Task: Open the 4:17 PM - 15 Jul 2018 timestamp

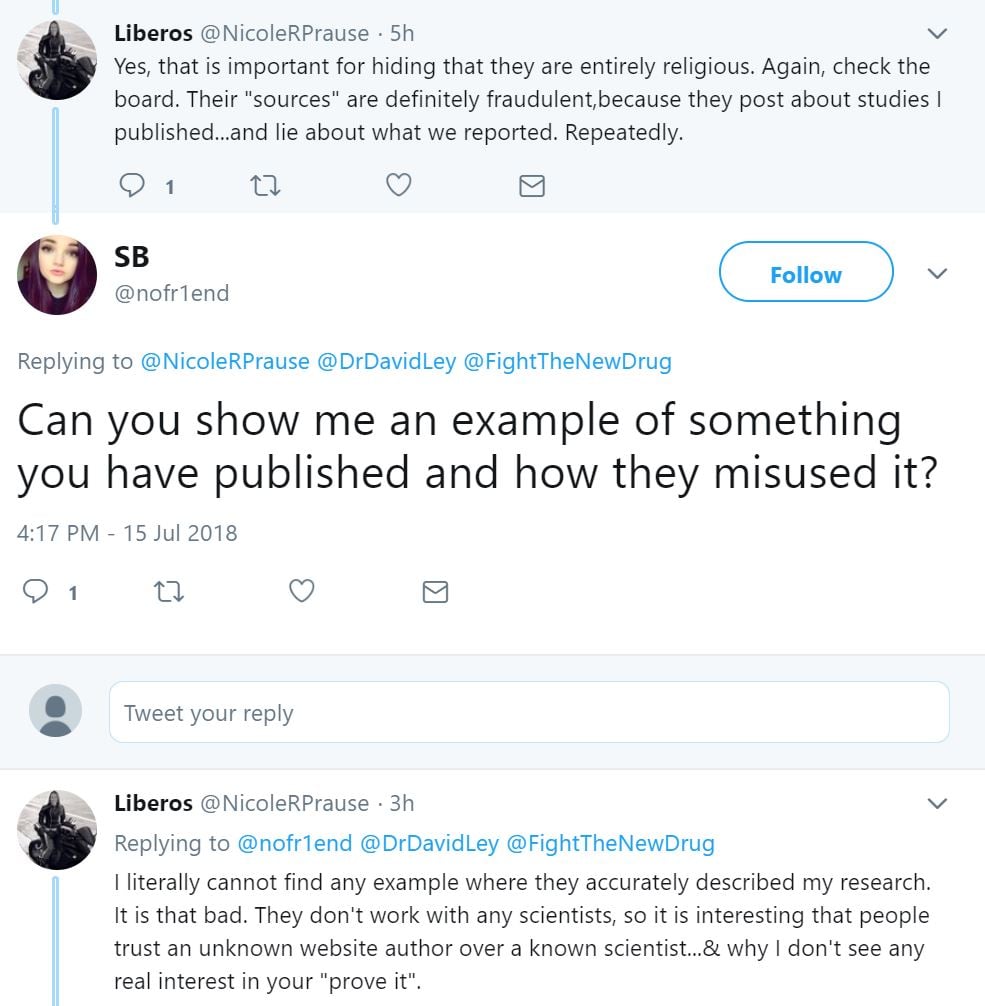Action: [x=127, y=533]
